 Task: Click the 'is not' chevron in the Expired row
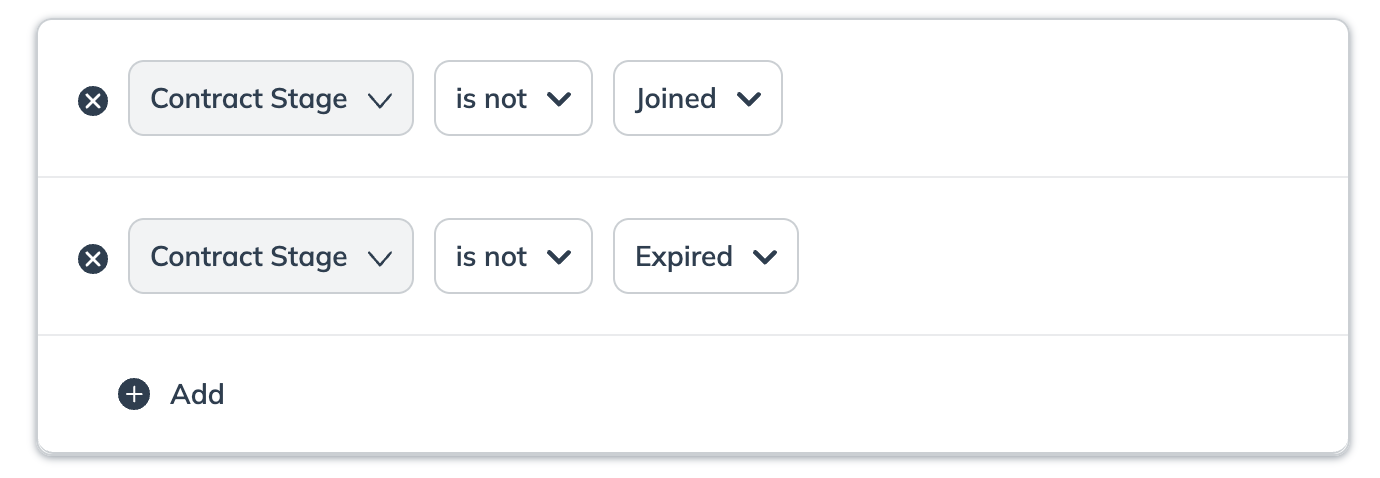[x=558, y=257]
